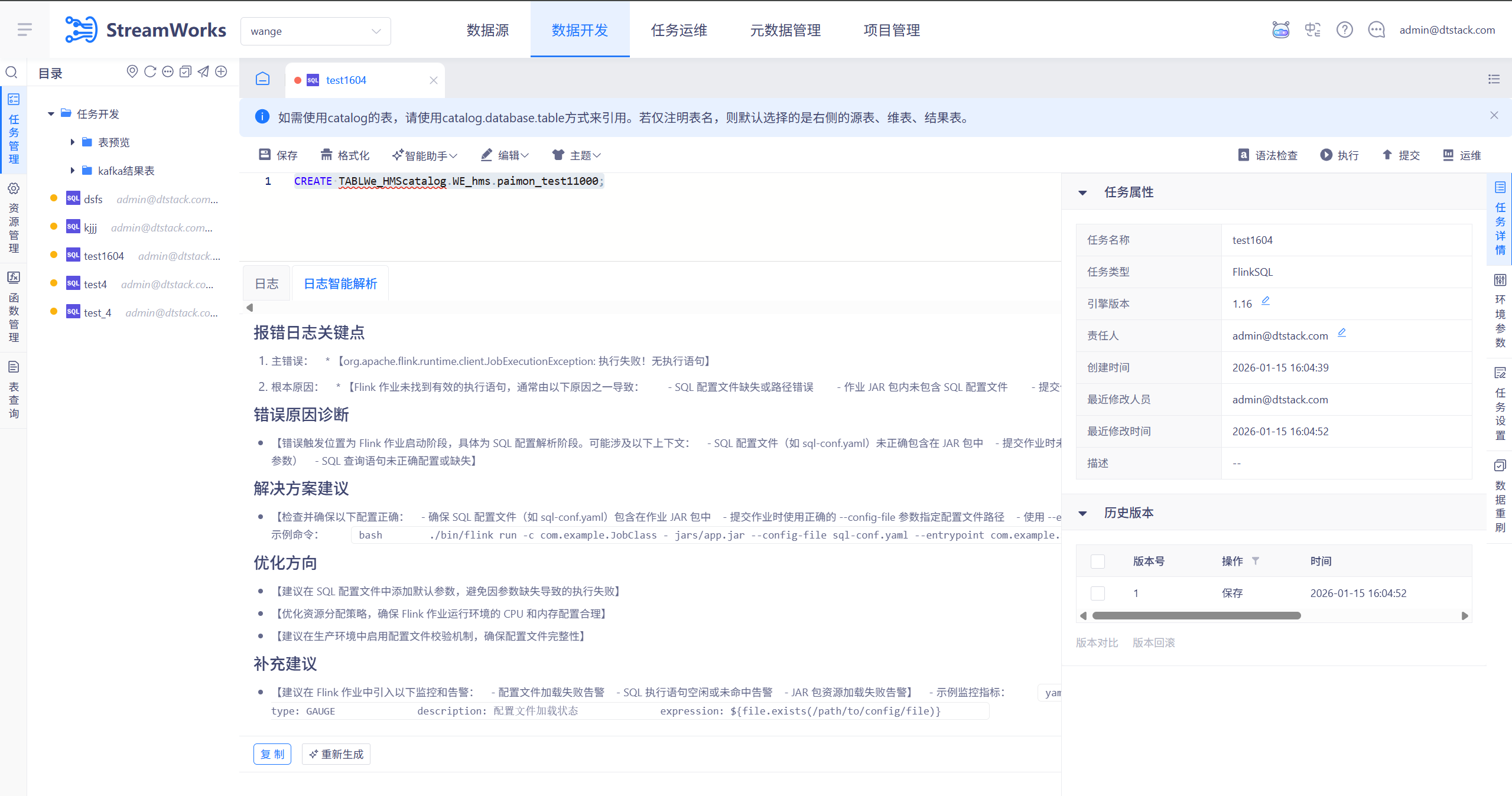This screenshot has height=796, width=1512.
Task: Click 重新生成 to regenerate analysis
Action: tap(336, 754)
